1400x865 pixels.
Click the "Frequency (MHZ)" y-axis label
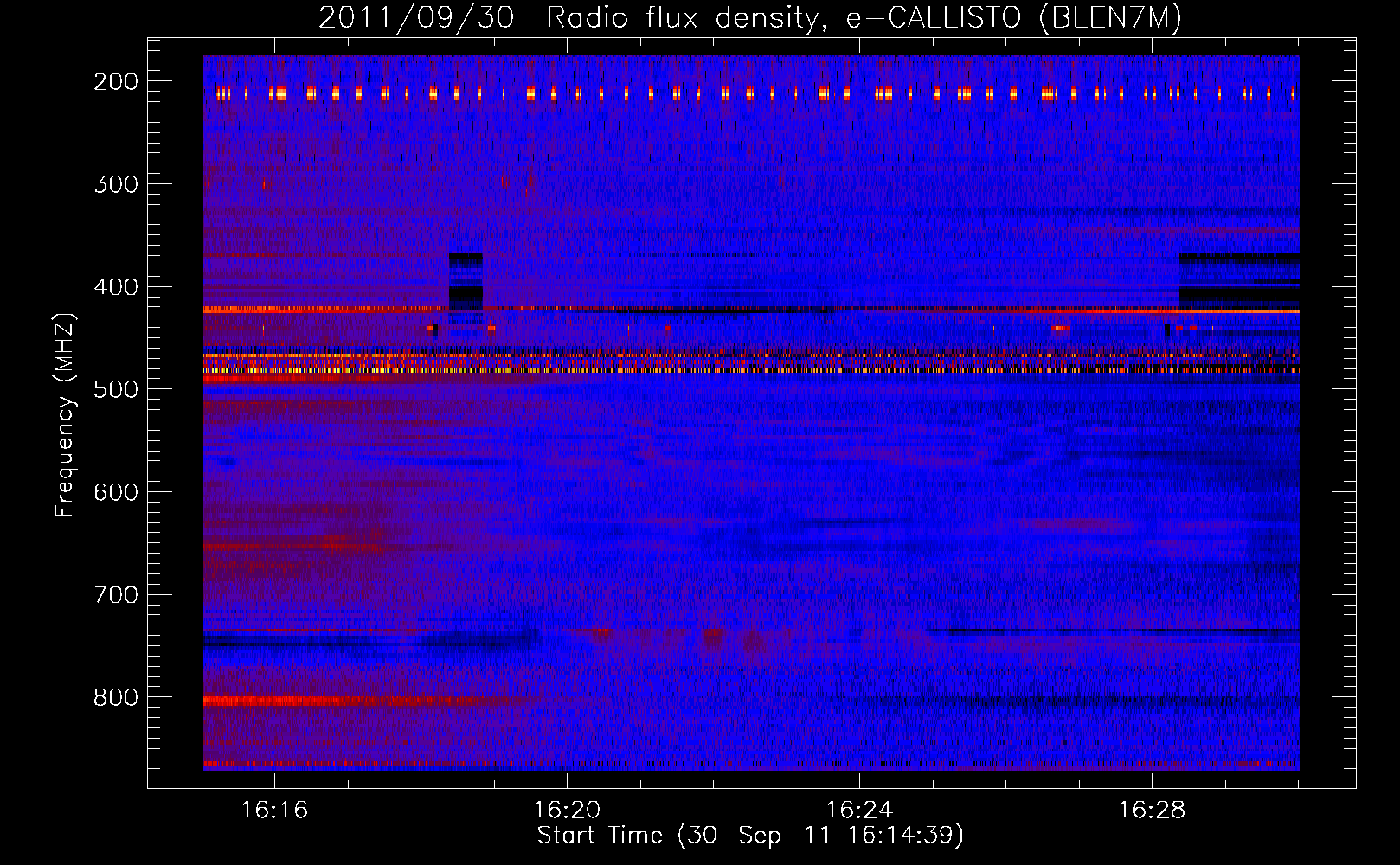pyautogui.click(x=65, y=414)
